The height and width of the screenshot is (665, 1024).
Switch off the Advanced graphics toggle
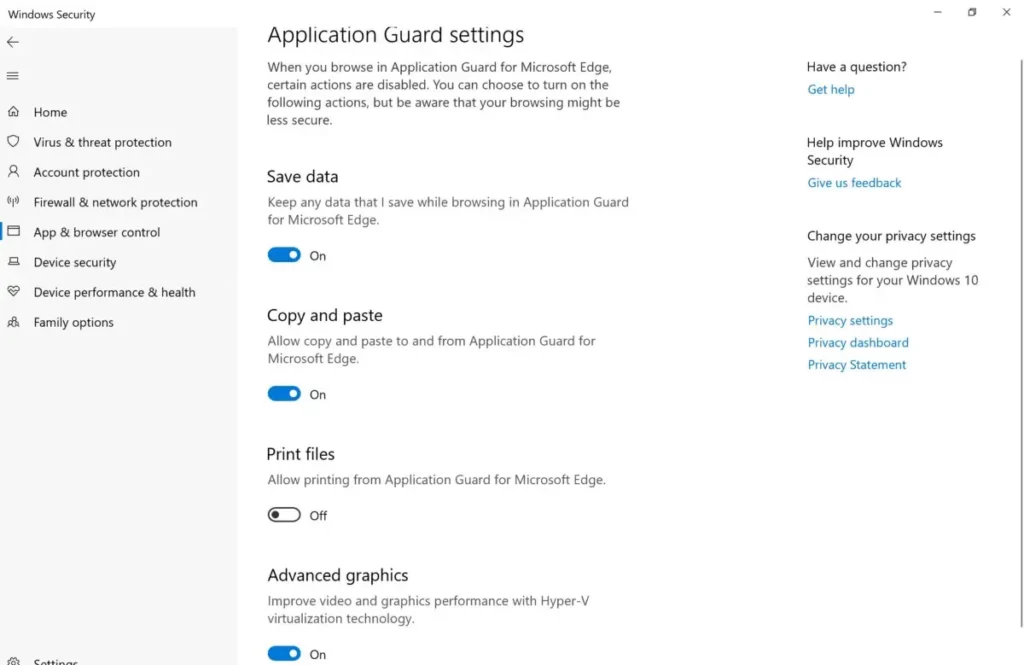coord(284,653)
